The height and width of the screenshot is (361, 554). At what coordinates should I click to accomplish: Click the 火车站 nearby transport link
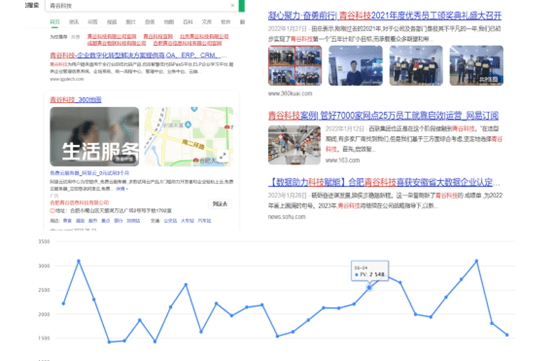[x=187, y=221]
